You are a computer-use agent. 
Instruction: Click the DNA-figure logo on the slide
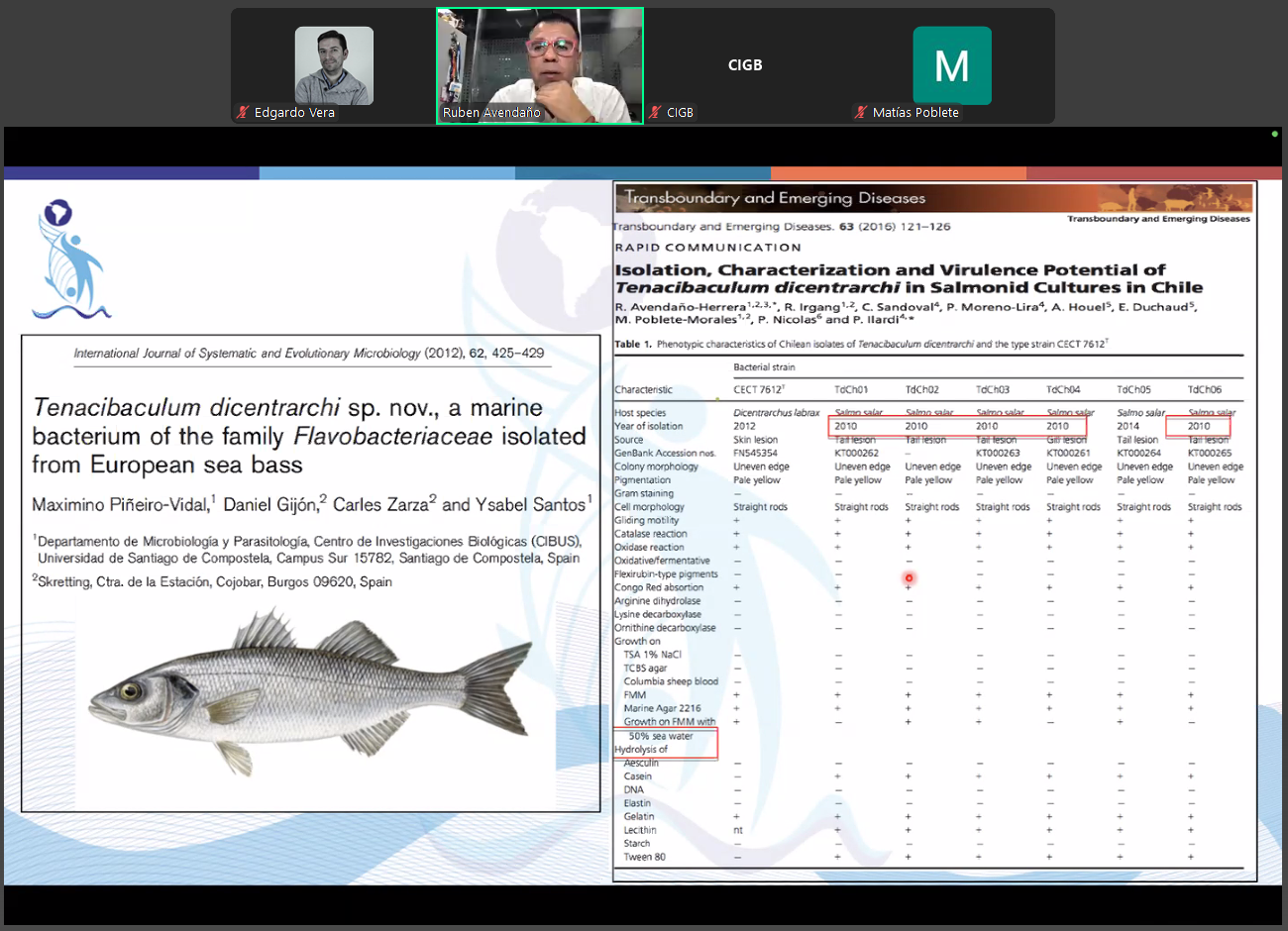pyautogui.click(x=71, y=259)
